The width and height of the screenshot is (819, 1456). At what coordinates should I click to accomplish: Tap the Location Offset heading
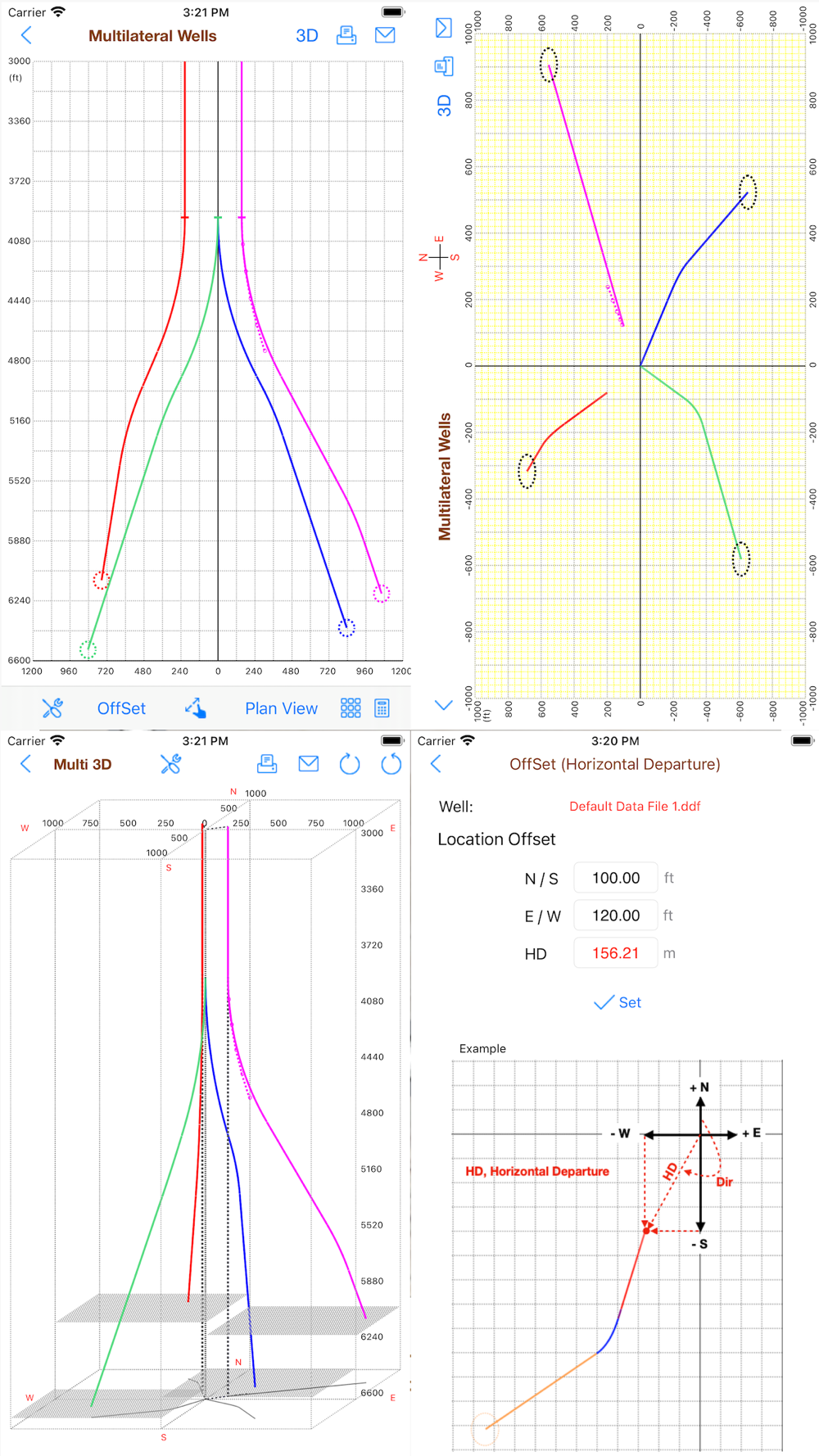[x=496, y=839]
